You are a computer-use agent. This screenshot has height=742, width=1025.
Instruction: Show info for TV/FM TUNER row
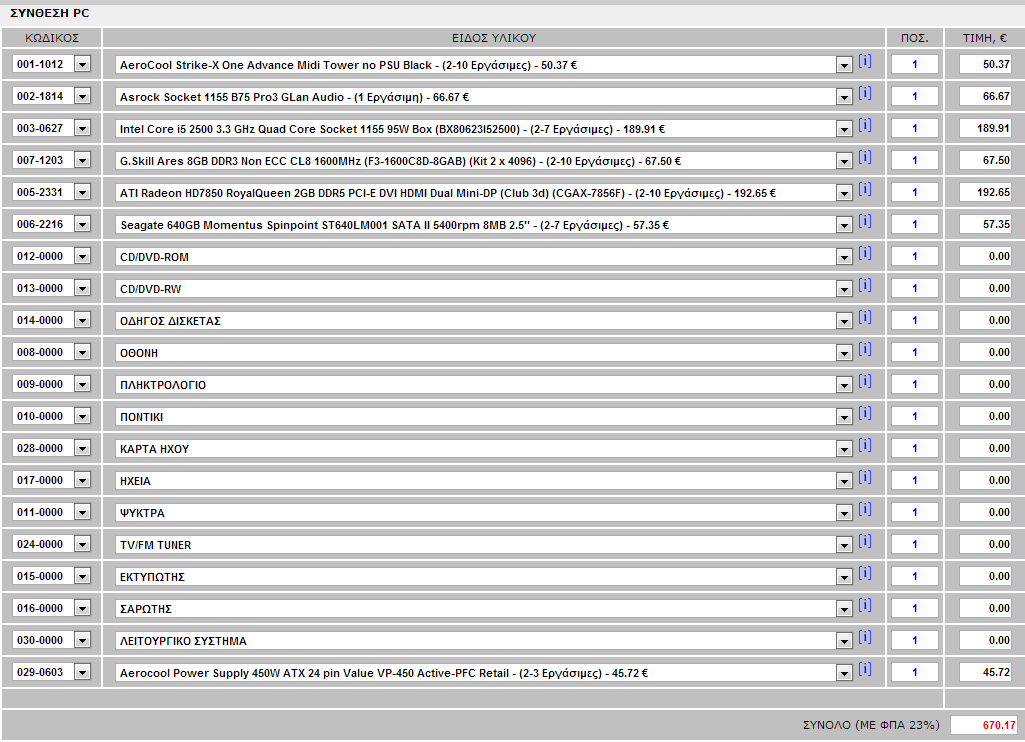(864, 541)
